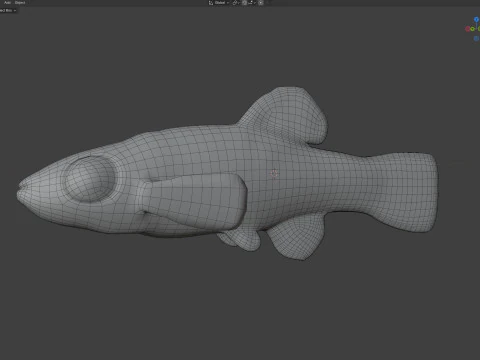Image resolution: width=480 pixels, height=360 pixels.
Task: Open the pivot point dropdown
Action: pyautogui.click(x=236, y=3)
